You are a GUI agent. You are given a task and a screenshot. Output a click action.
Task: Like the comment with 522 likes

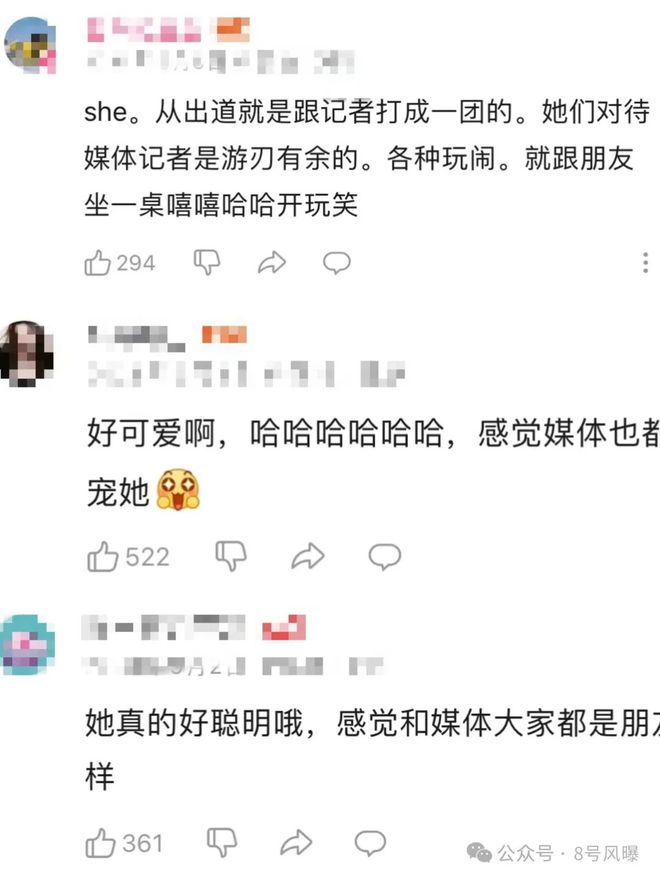pos(103,557)
